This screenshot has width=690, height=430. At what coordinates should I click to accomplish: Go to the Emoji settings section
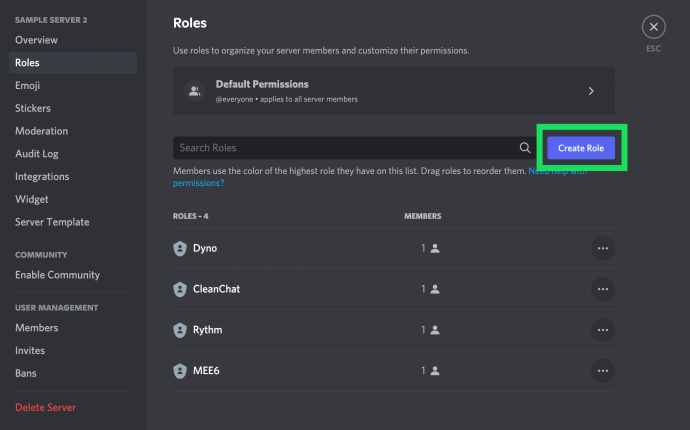[x=28, y=86]
